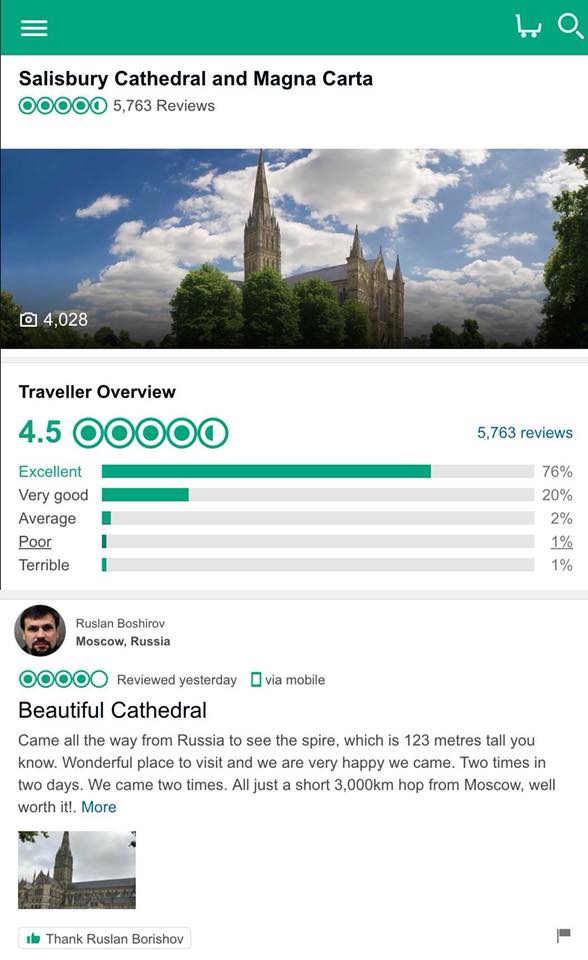Screen dimensions: 588x960
Task: Report the review with the flag icon
Action: click(x=564, y=935)
